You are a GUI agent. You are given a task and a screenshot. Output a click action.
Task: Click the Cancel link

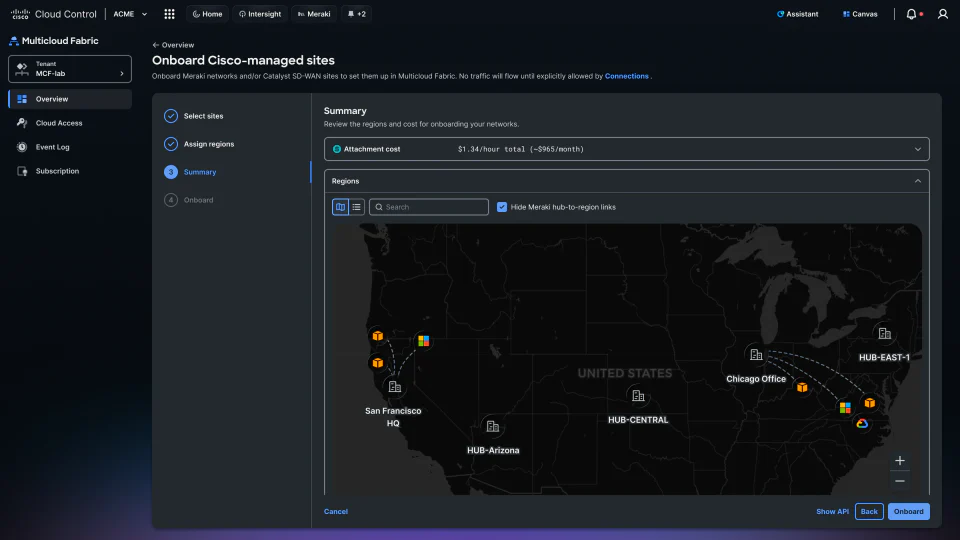point(336,511)
